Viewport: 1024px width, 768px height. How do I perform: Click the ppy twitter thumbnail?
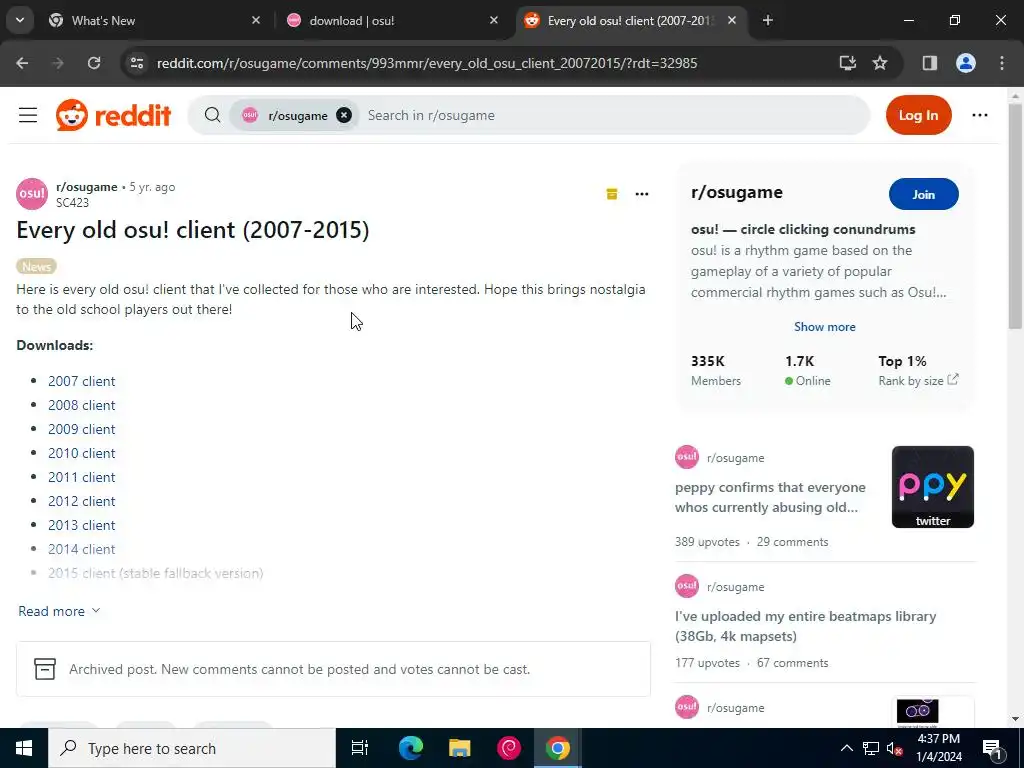coord(933,487)
